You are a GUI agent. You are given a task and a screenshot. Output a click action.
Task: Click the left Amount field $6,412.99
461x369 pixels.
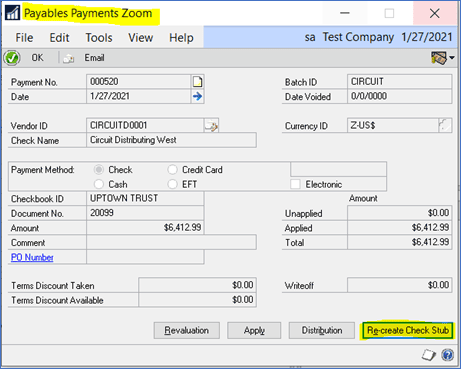[145, 228]
